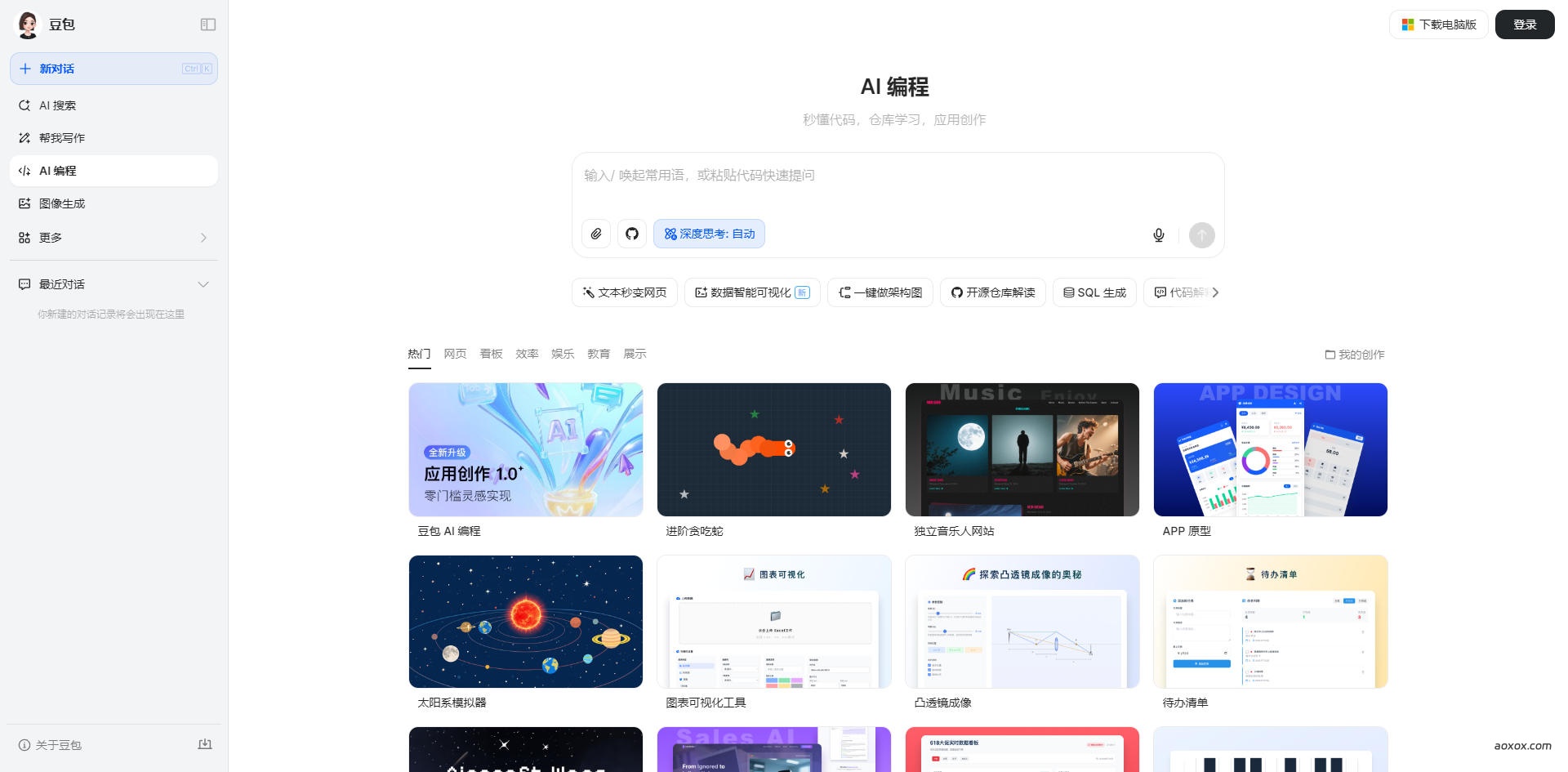Choose SQL 生成 suggestion chip
This screenshot has height=772, width=1568.
pos(1094,292)
